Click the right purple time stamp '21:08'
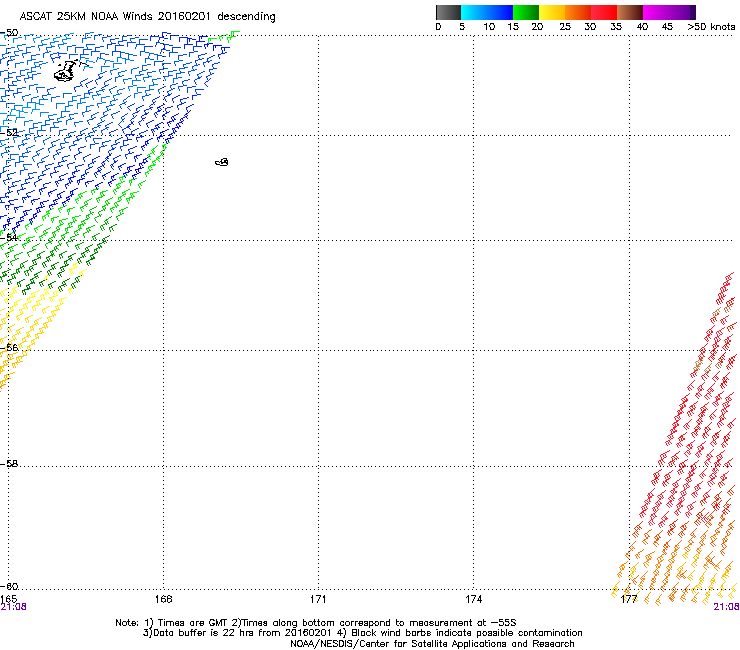This screenshot has height=650, width=740. click(726, 607)
